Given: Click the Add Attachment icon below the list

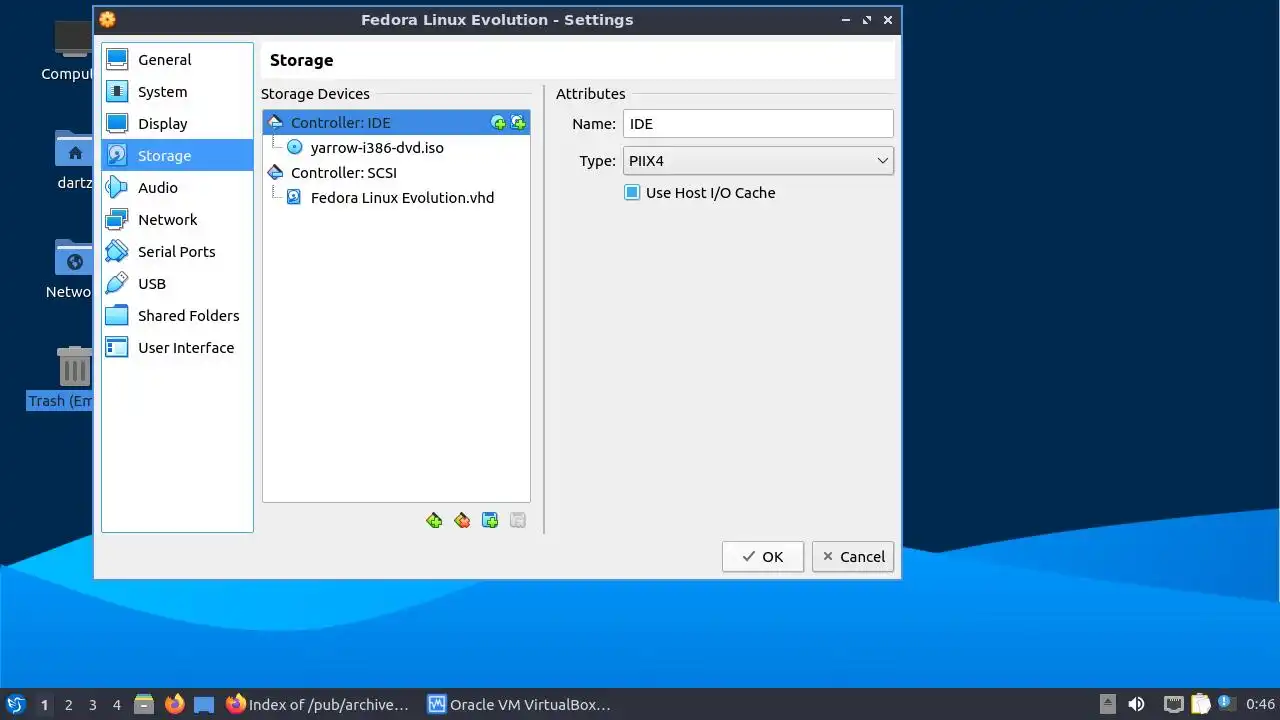Looking at the screenshot, I should click(490, 521).
